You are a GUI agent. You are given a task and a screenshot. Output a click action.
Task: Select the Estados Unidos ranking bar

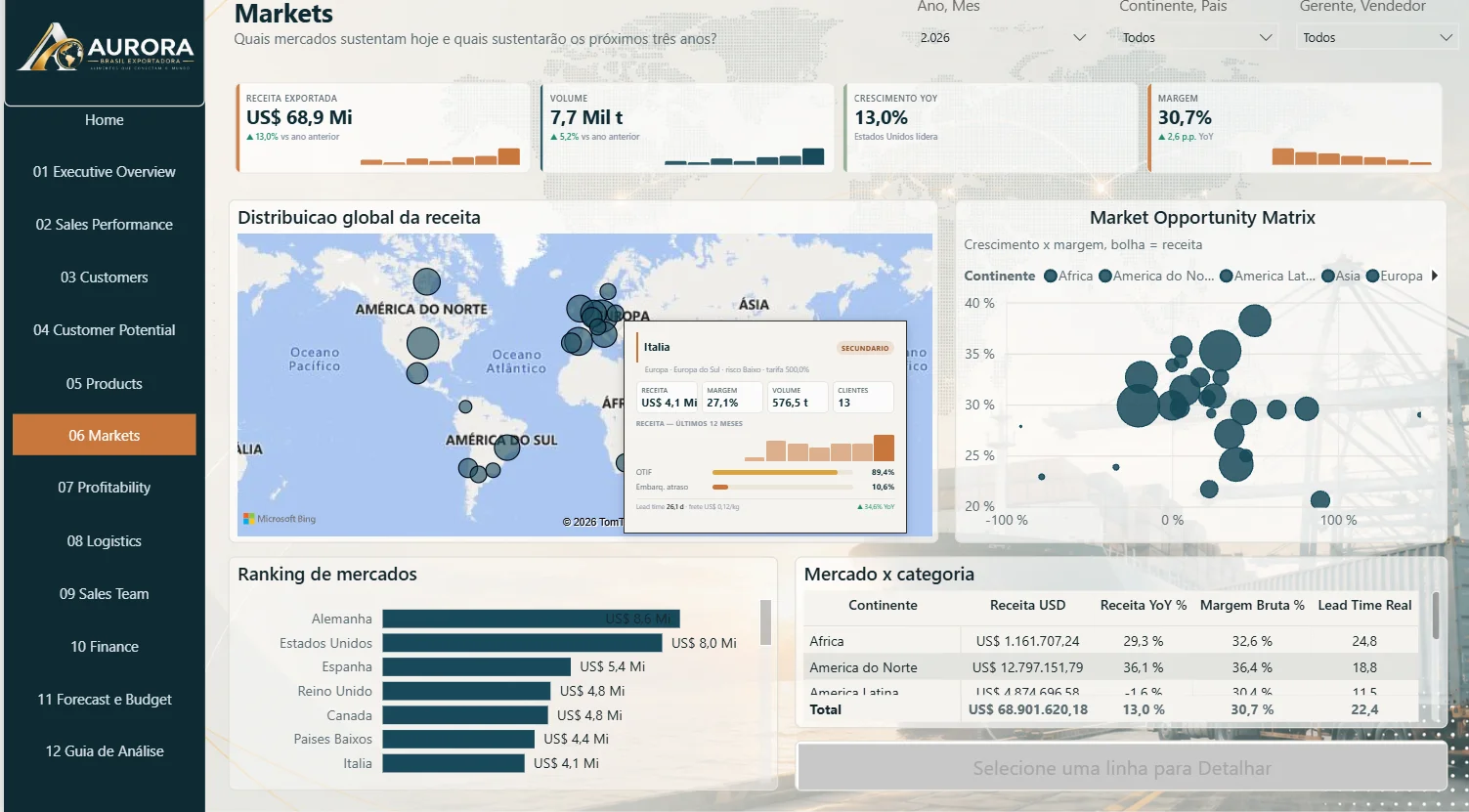(522, 643)
